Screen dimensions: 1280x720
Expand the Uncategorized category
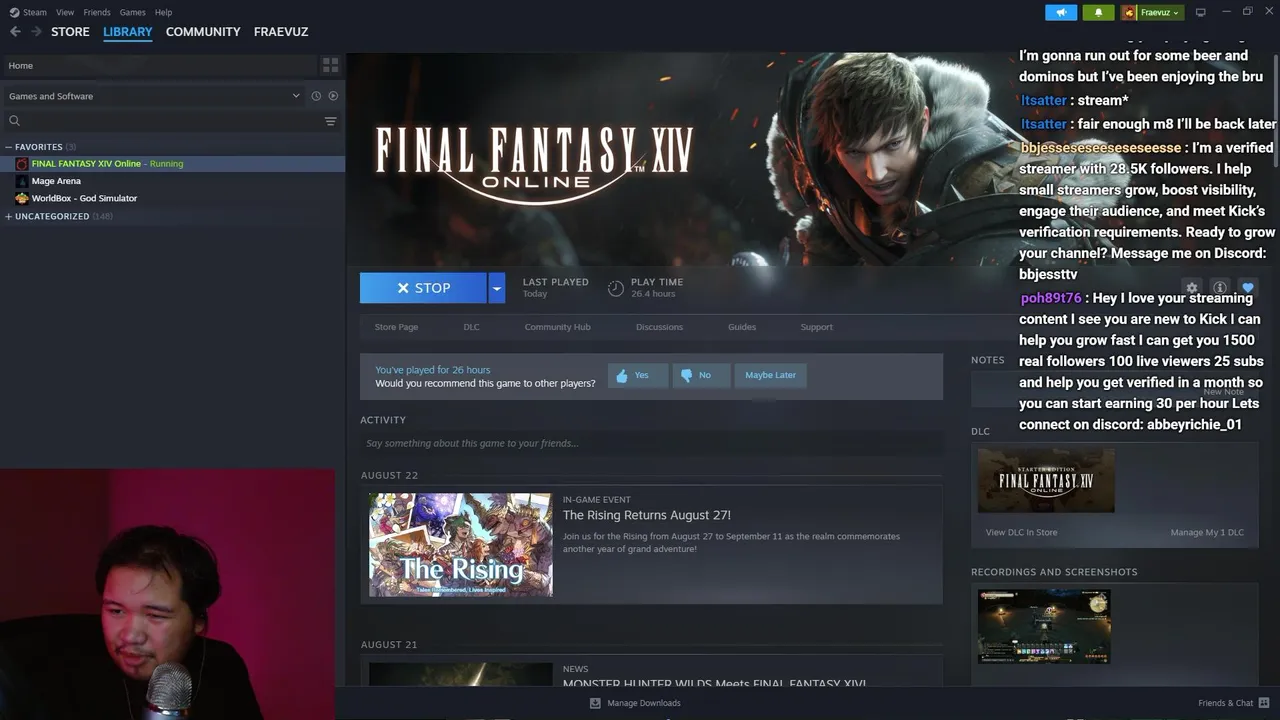[9, 216]
